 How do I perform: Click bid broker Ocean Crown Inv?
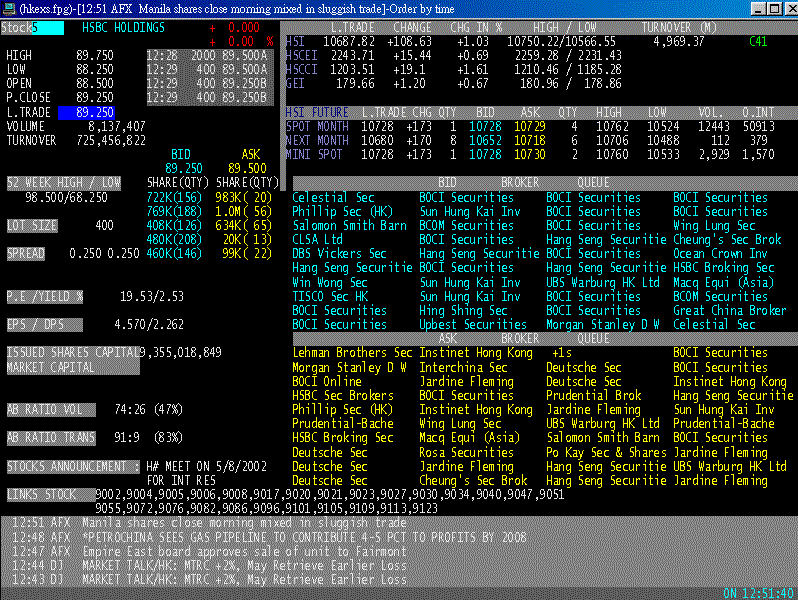point(720,253)
